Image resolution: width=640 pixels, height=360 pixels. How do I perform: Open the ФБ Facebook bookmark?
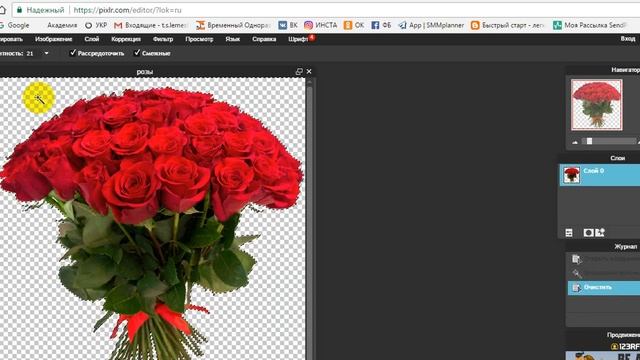(x=381, y=25)
